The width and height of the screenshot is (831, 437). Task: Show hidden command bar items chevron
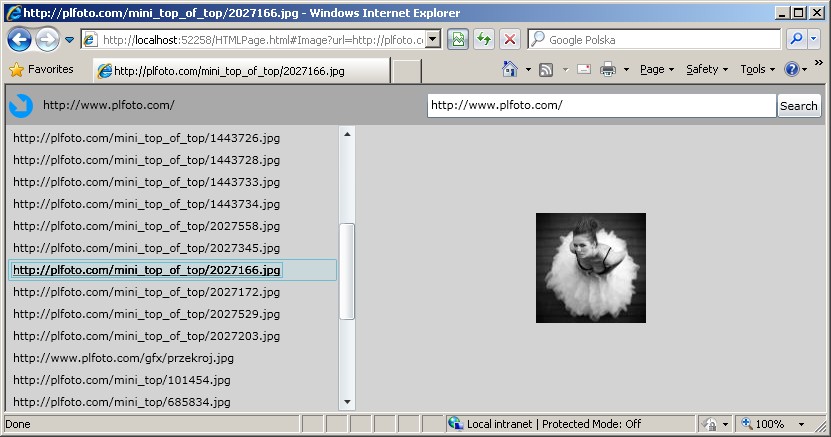point(819,63)
